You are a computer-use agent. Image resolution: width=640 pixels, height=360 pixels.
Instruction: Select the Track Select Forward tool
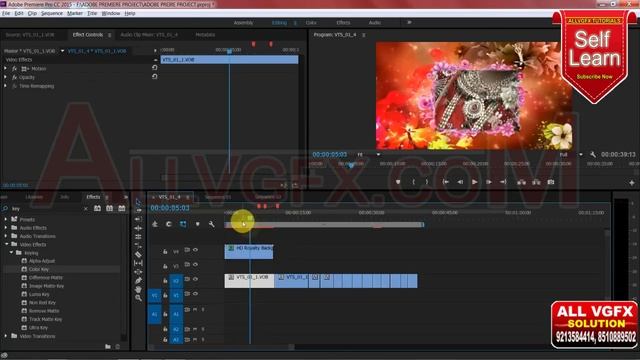coord(138,211)
